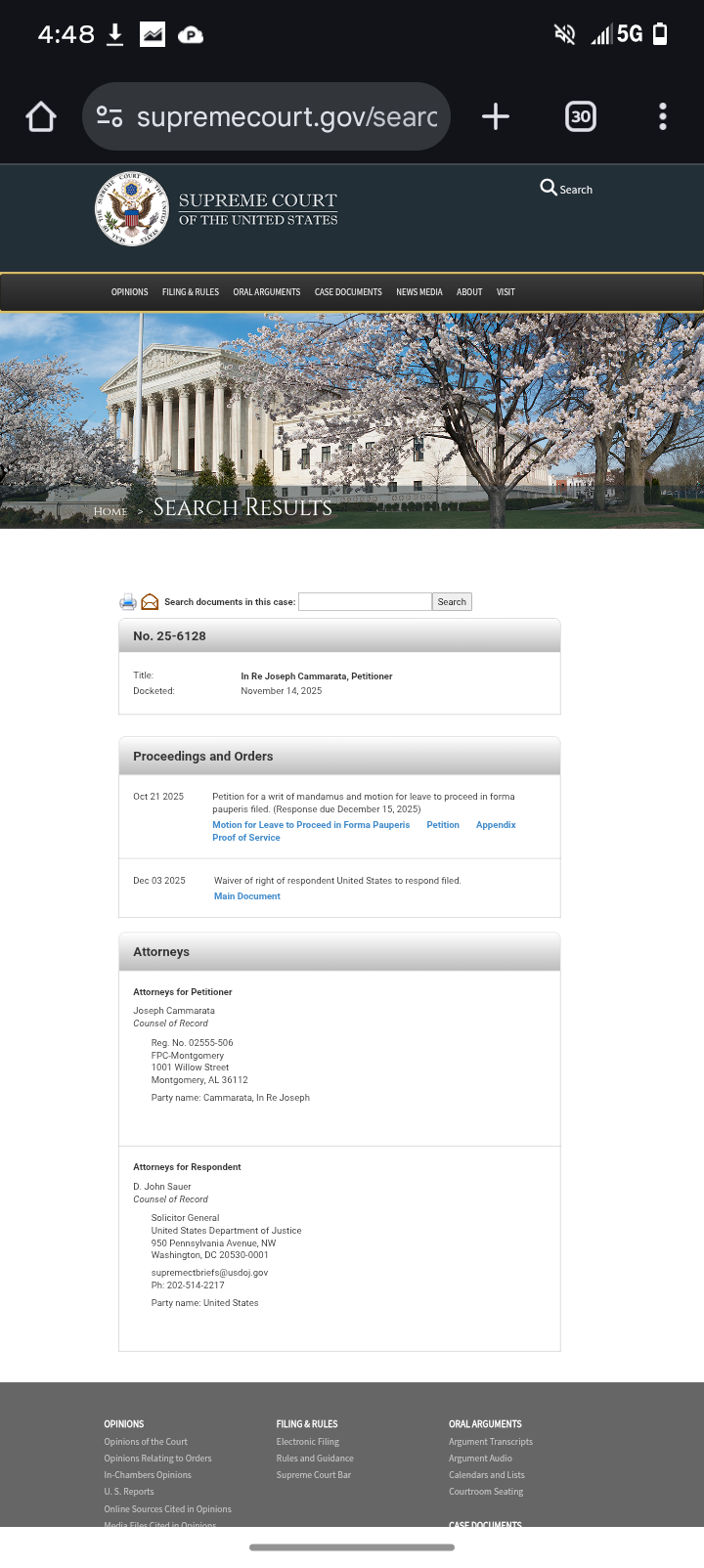Screen dimensions: 704x1568
Task: Tap the image notification status icon
Action: (153, 35)
